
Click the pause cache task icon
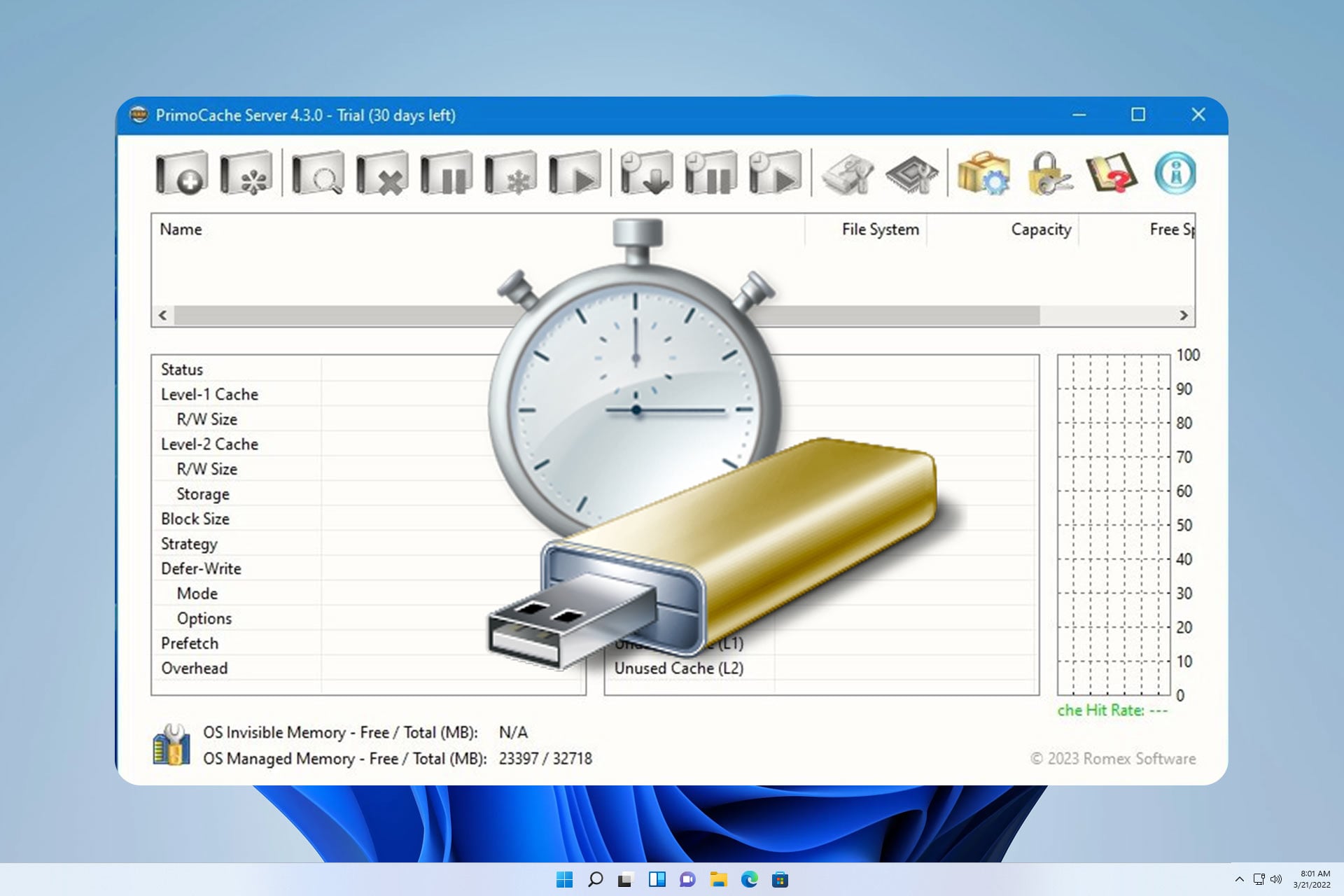tap(447, 173)
